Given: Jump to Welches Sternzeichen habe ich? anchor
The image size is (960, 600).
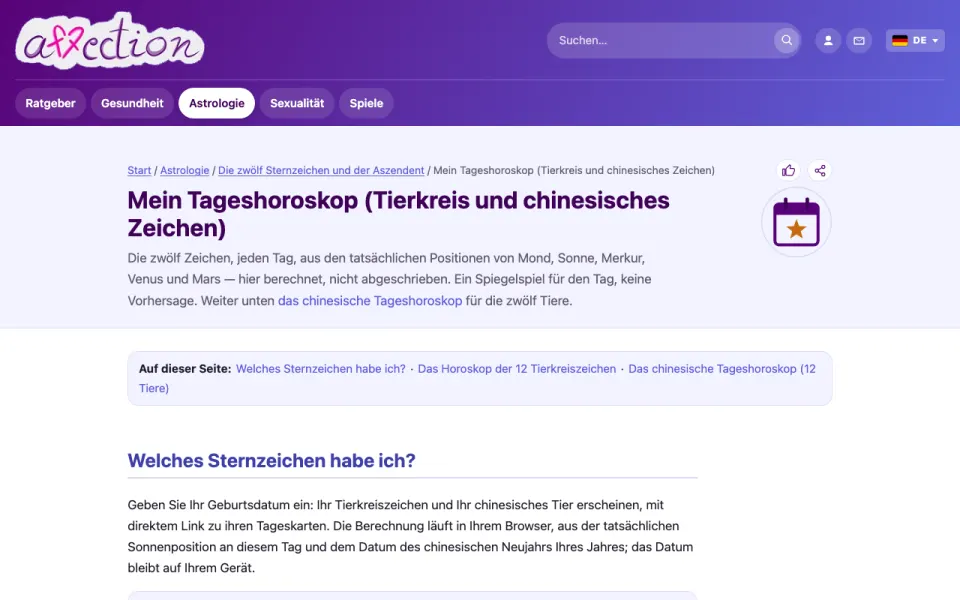Looking at the screenshot, I should 321,369.
